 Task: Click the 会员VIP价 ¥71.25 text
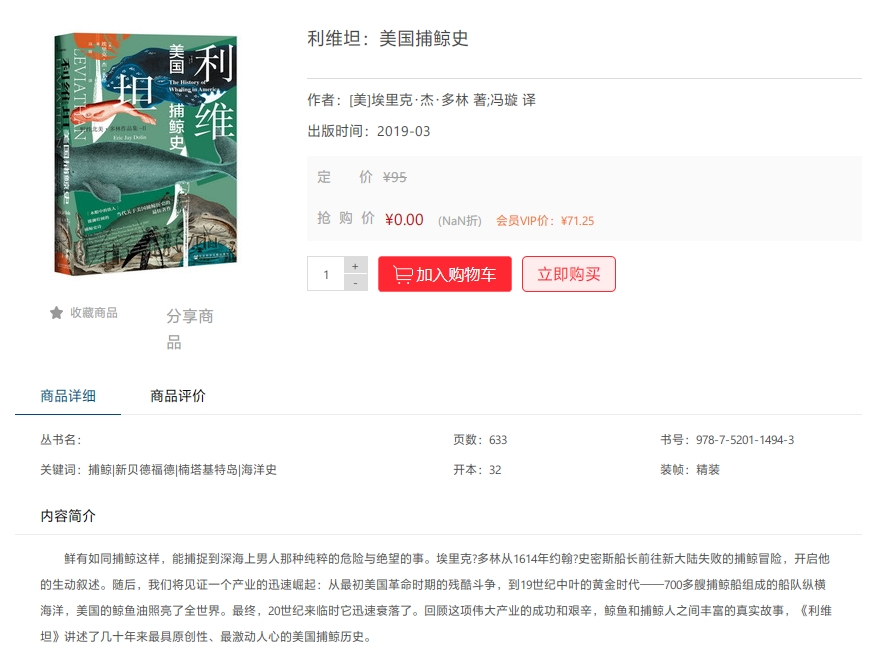(545, 221)
